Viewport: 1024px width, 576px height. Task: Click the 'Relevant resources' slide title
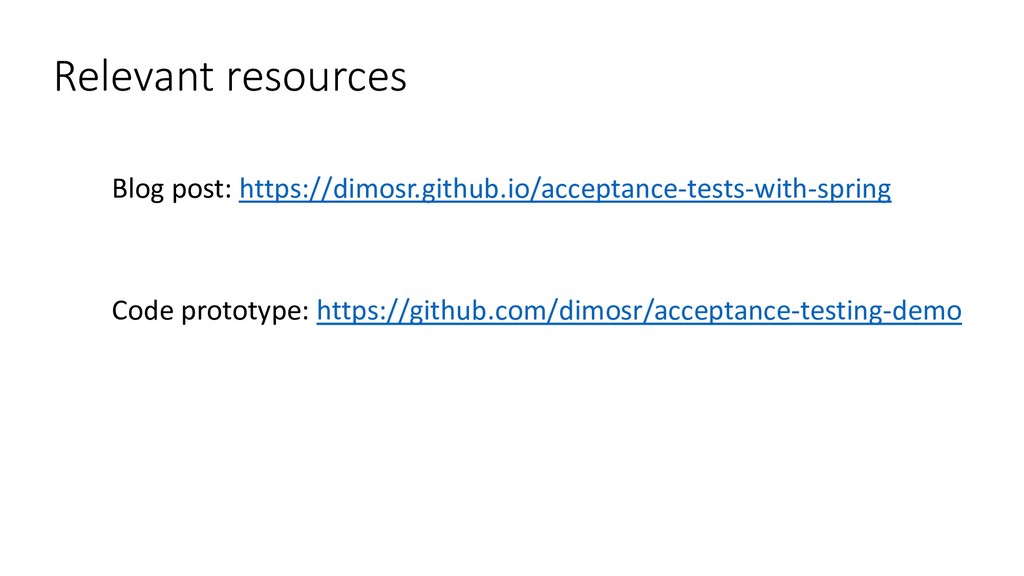230,77
